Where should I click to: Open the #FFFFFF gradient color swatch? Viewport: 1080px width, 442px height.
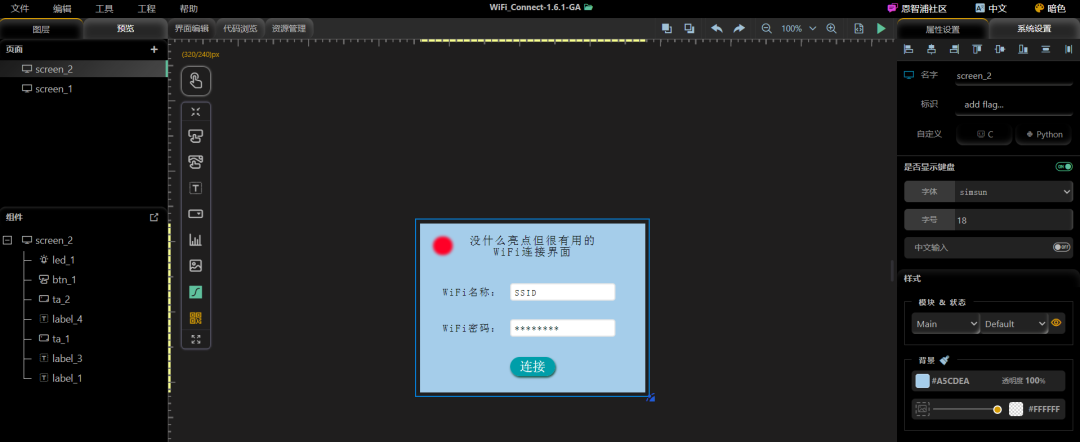tap(1015, 409)
